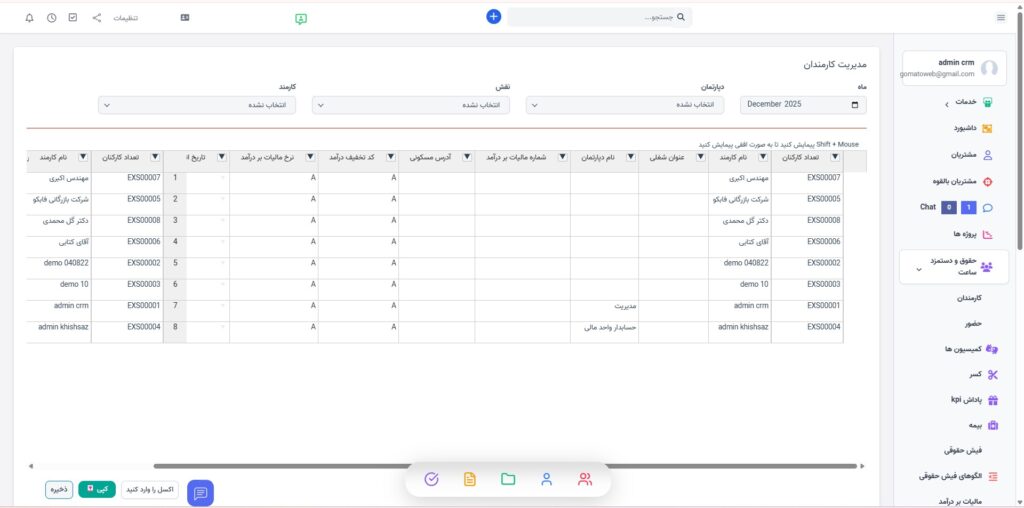Focus the جستجو search field
Image resolution: width=1024 pixels, height=508 pixels.
[600, 18]
